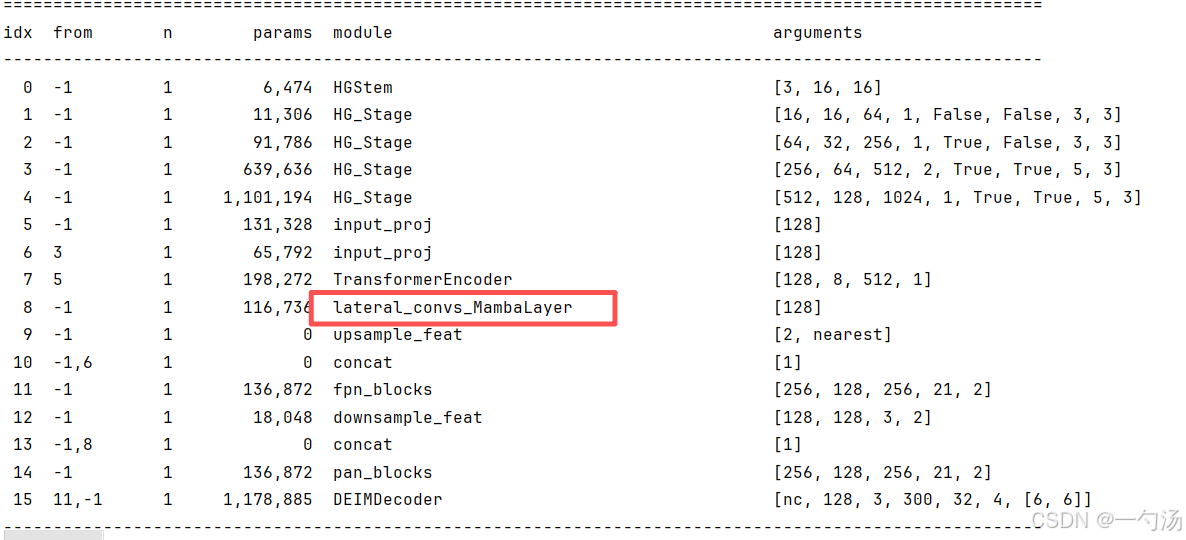The image size is (1186, 540).
Task: Click the 'module' column header
Action: 363,33
